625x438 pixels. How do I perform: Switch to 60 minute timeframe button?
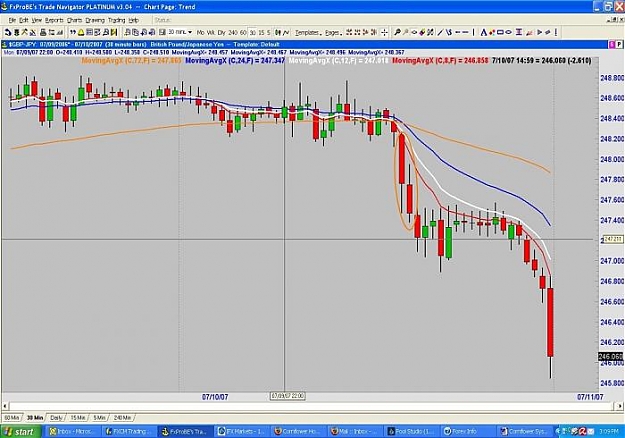tap(243, 33)
